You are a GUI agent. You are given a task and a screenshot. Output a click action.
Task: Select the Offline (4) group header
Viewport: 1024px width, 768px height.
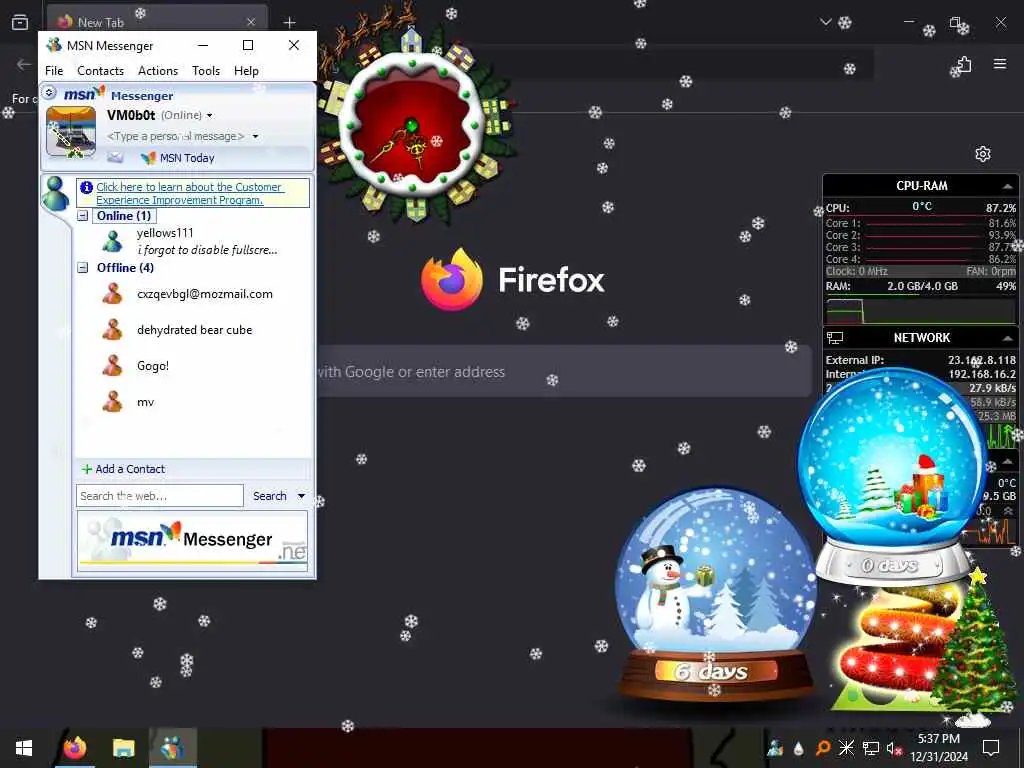pos(125,268)
